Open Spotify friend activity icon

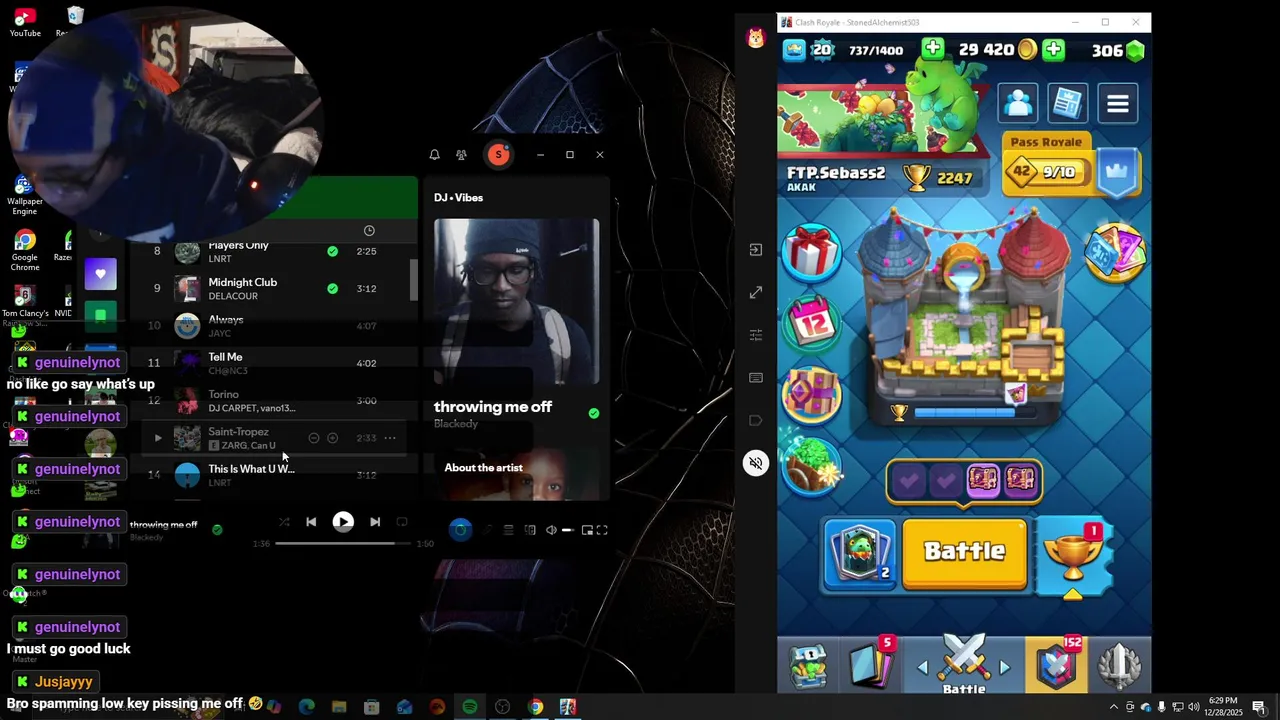[x=461, y=155]
